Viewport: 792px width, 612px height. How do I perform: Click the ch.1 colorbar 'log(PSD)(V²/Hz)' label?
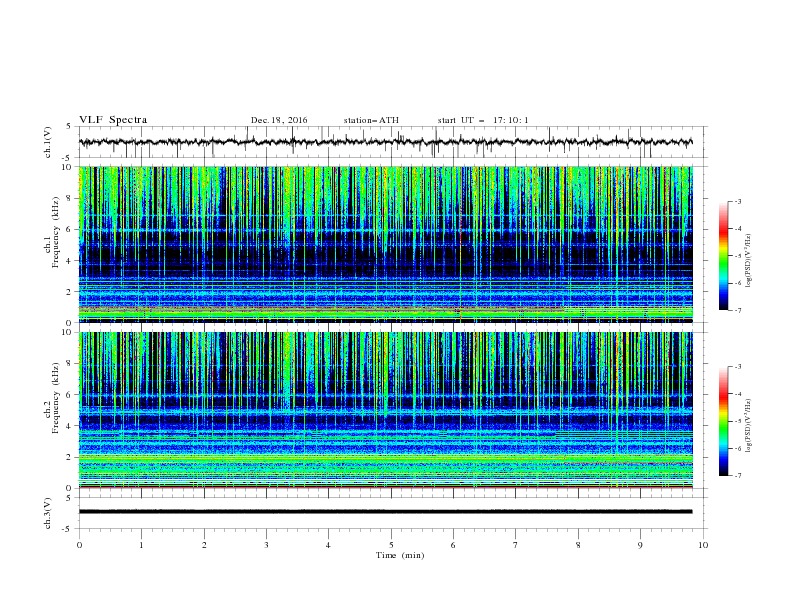coord(749,261)
